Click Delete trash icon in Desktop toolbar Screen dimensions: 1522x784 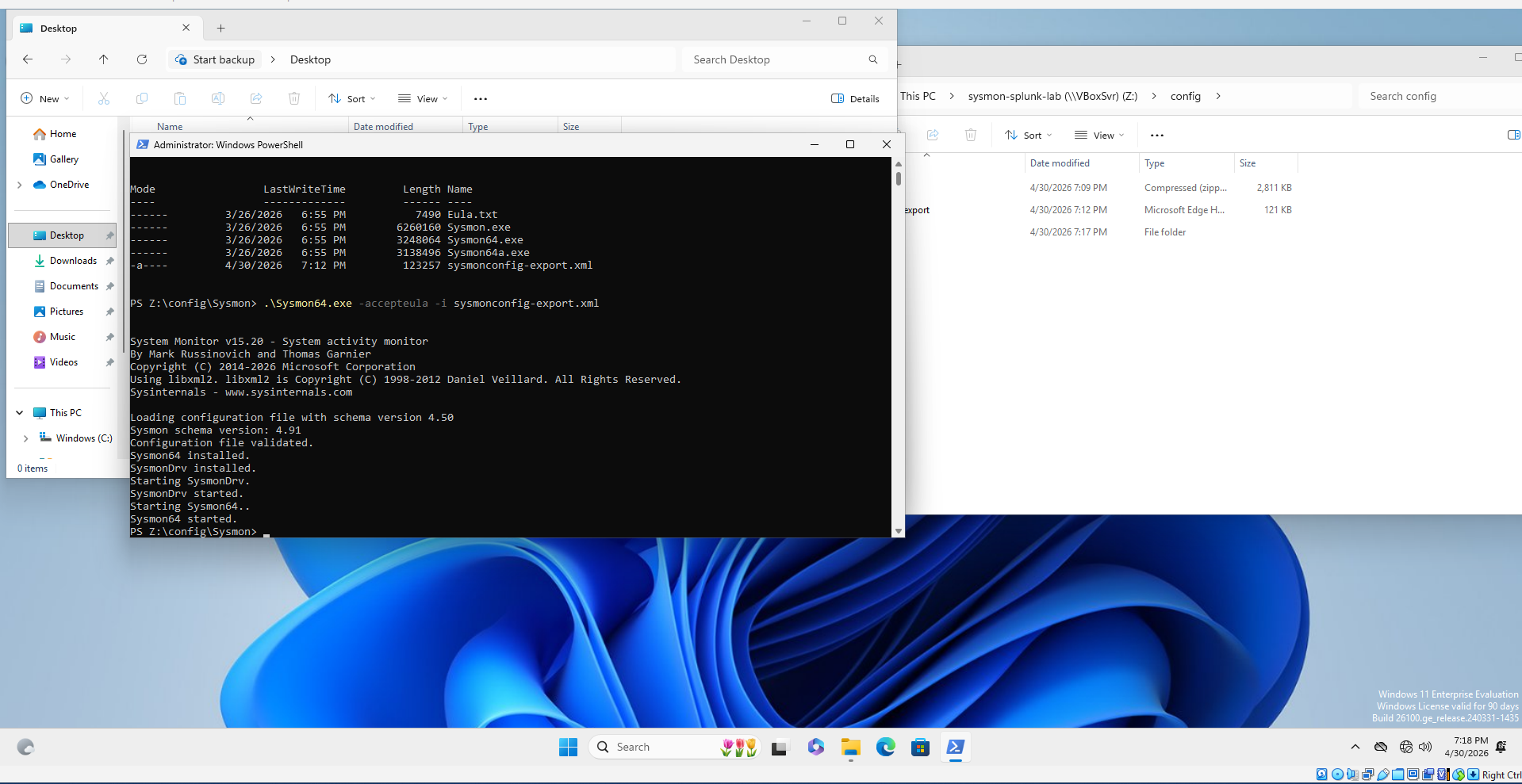click(x=294, y=98)
